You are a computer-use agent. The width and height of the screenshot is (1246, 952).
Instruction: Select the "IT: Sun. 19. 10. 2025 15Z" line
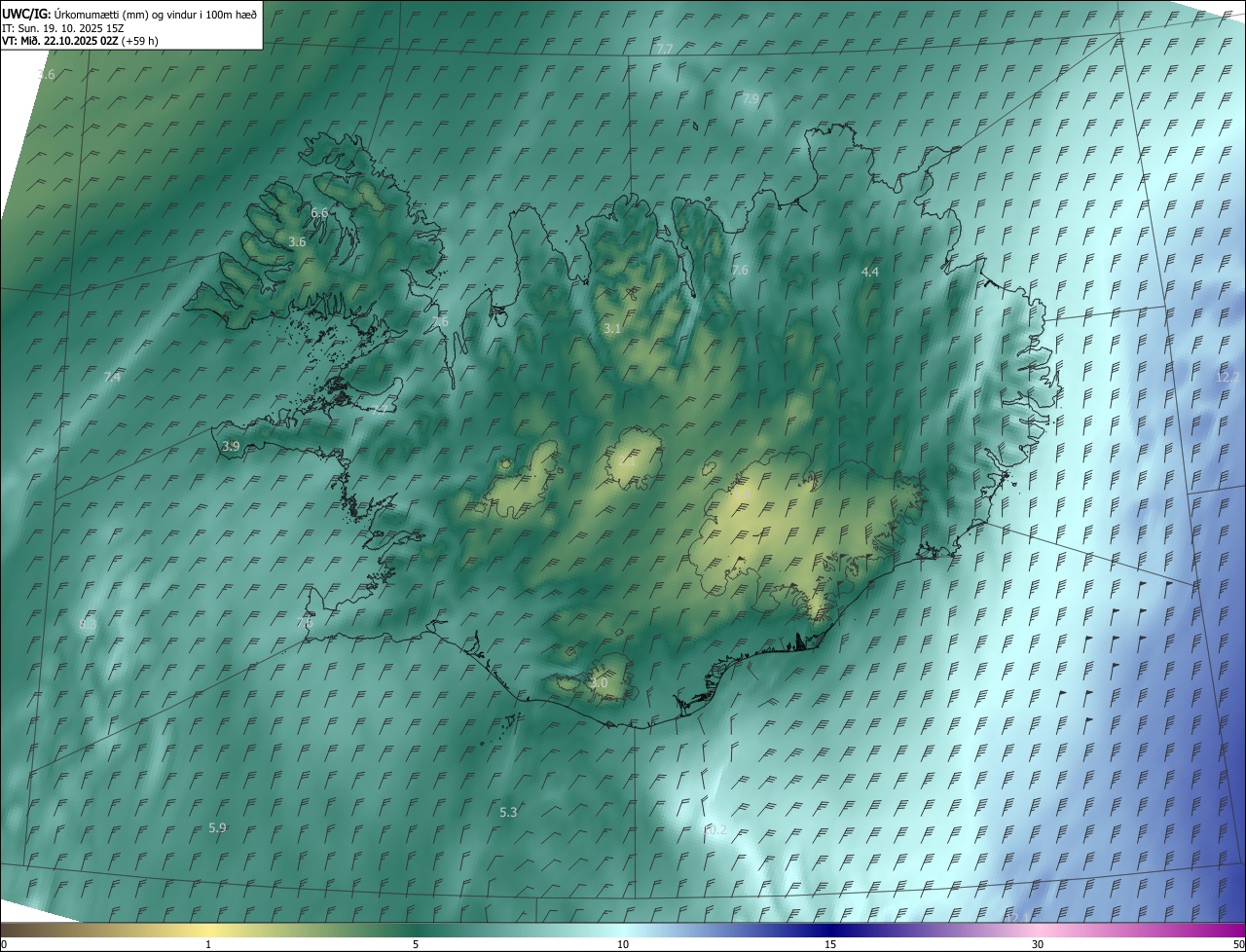click(63, 28)
